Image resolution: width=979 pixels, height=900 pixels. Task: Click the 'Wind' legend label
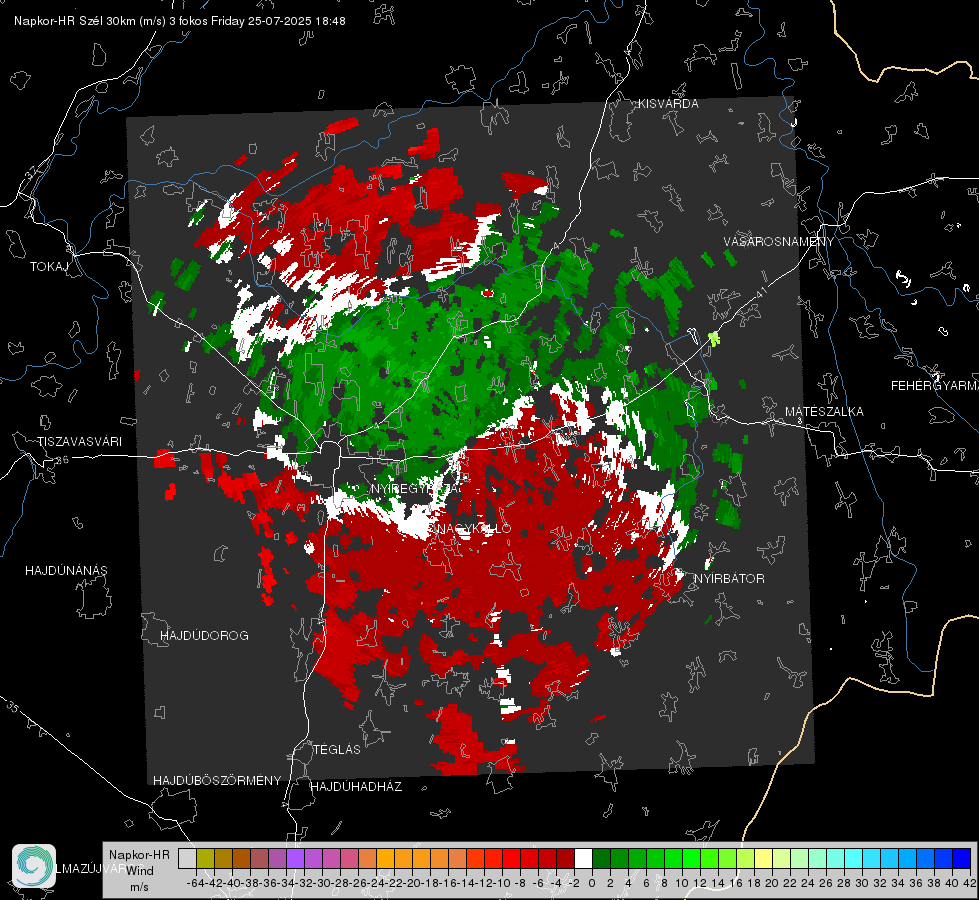140,871
